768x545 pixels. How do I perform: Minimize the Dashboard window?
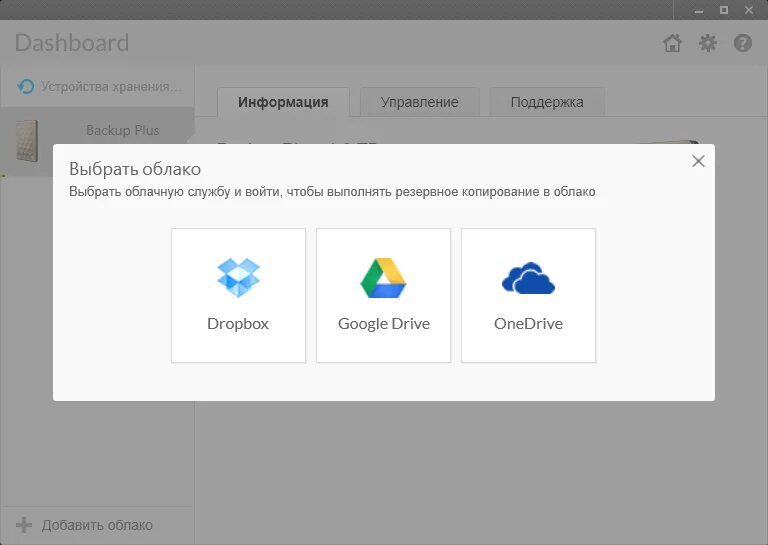tap(699, 10)
